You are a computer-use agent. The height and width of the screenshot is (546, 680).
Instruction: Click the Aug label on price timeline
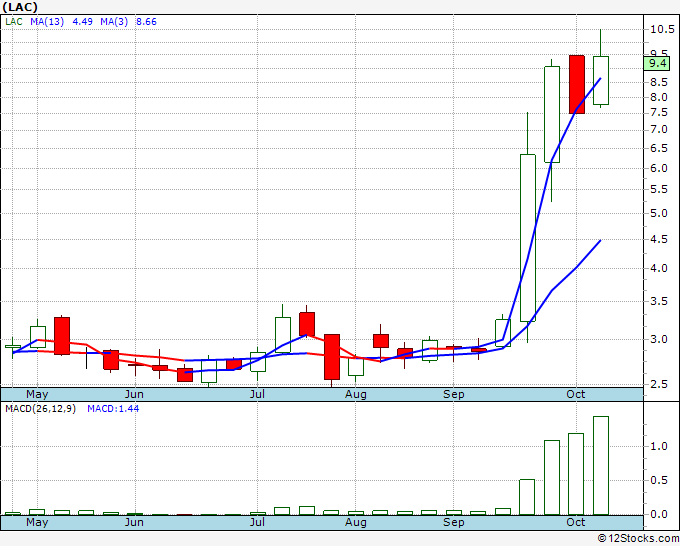tap(356, 394)
